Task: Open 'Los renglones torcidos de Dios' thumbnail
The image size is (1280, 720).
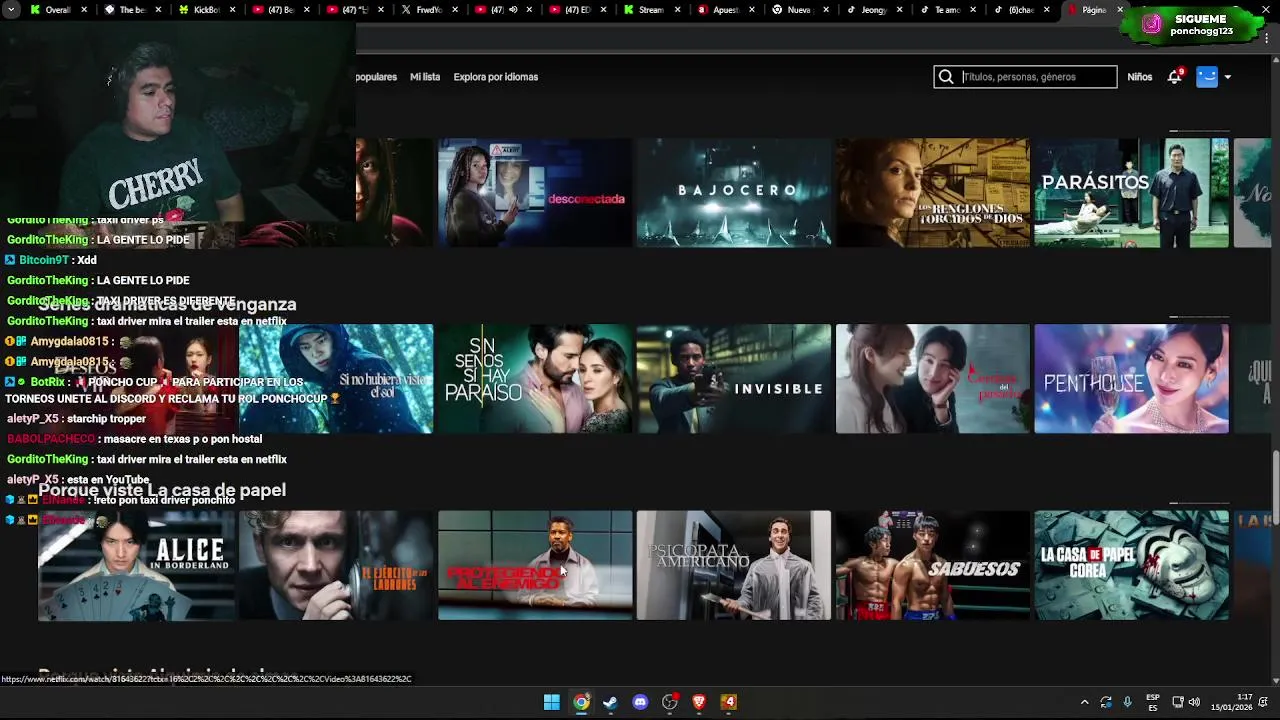Action: pos(933,193)
